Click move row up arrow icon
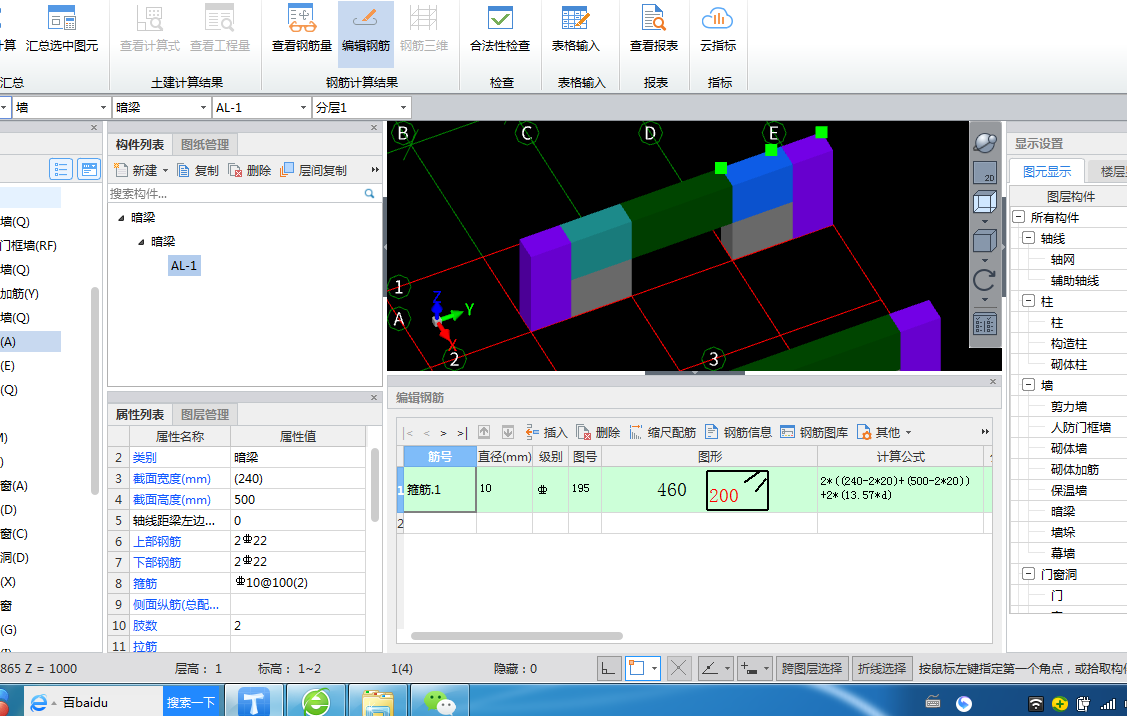This screenshot has width=1127, height=716. pos(484,432)
